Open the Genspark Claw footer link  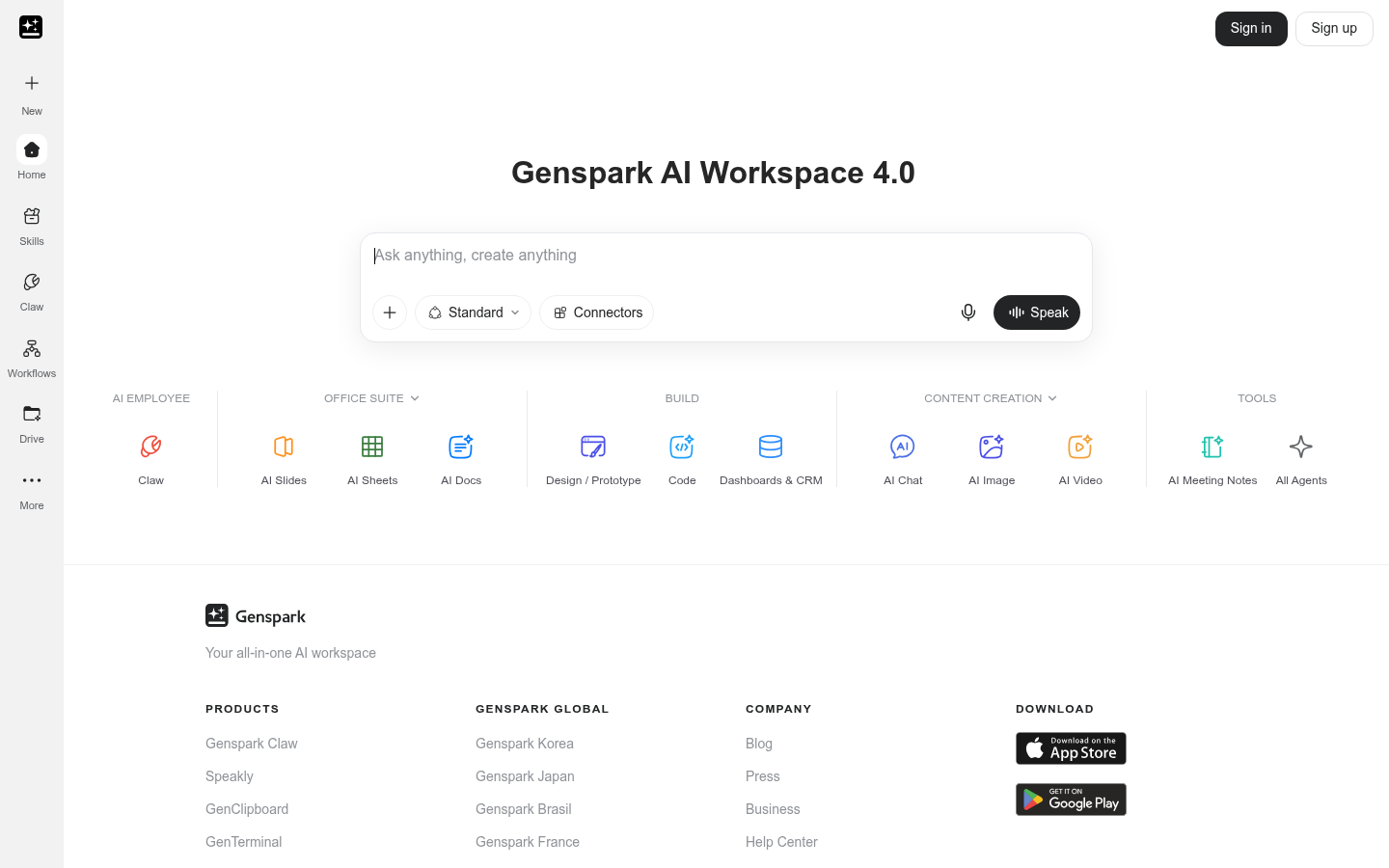tap(252, 744)
